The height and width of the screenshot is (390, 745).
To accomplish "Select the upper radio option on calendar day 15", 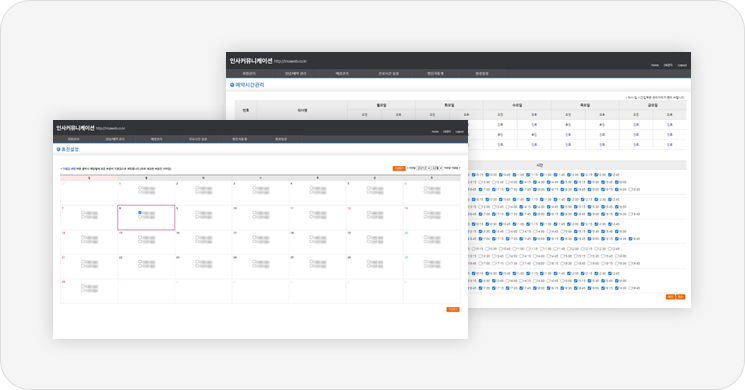I will click(140, 238).
